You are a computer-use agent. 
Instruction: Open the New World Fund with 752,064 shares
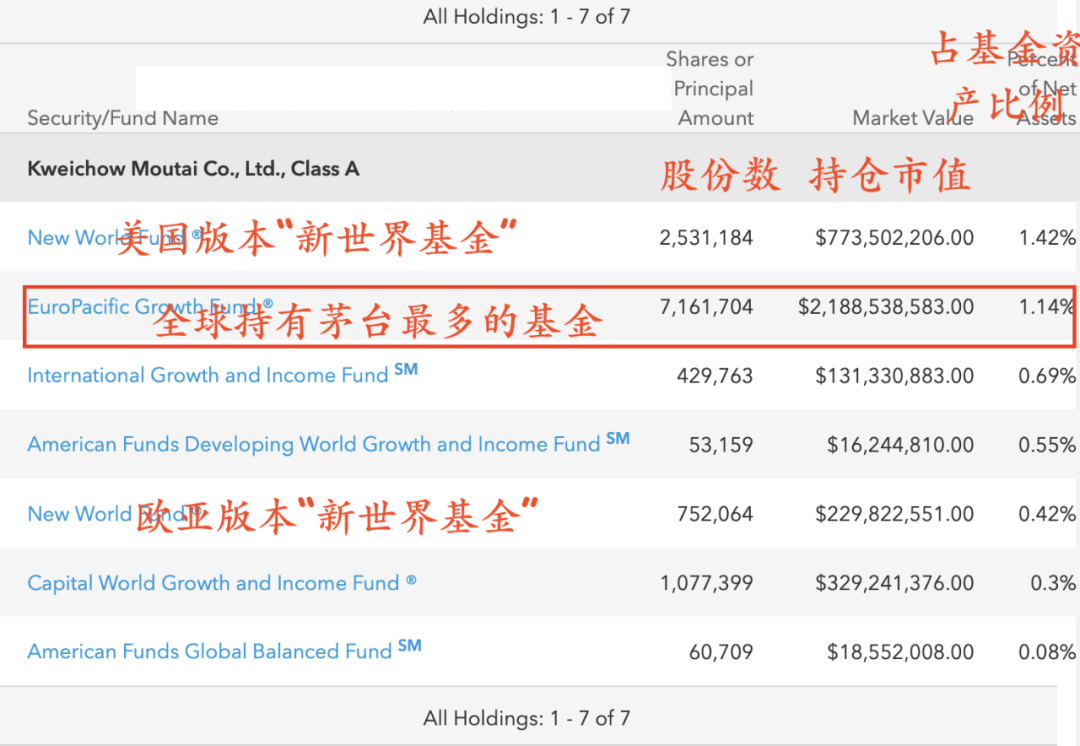point(114,513)
